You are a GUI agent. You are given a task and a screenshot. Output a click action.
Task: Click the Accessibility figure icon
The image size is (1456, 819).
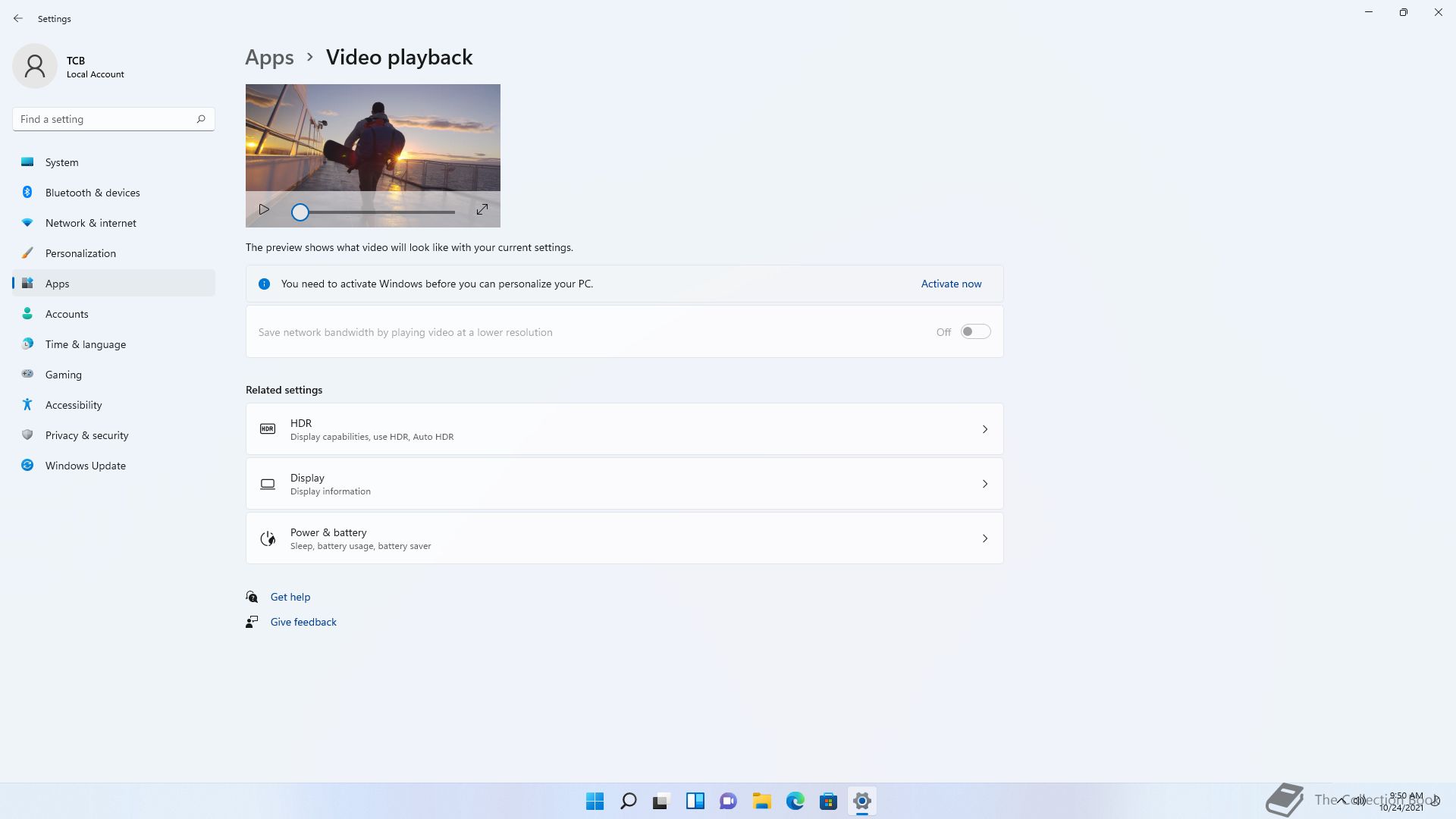(27, 404)
